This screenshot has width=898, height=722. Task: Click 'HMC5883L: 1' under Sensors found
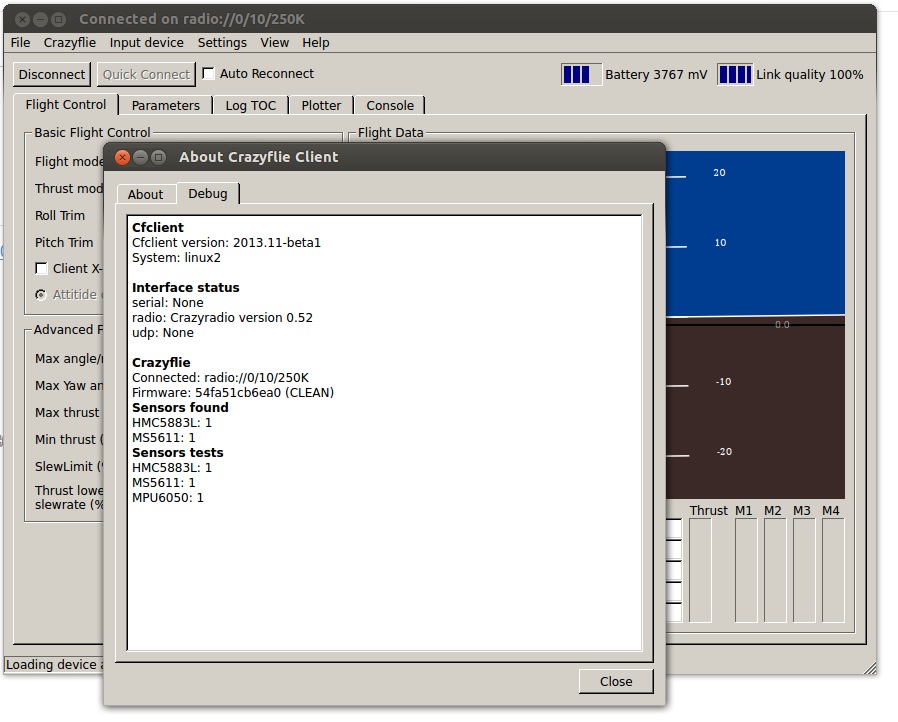tap(172, 423)
